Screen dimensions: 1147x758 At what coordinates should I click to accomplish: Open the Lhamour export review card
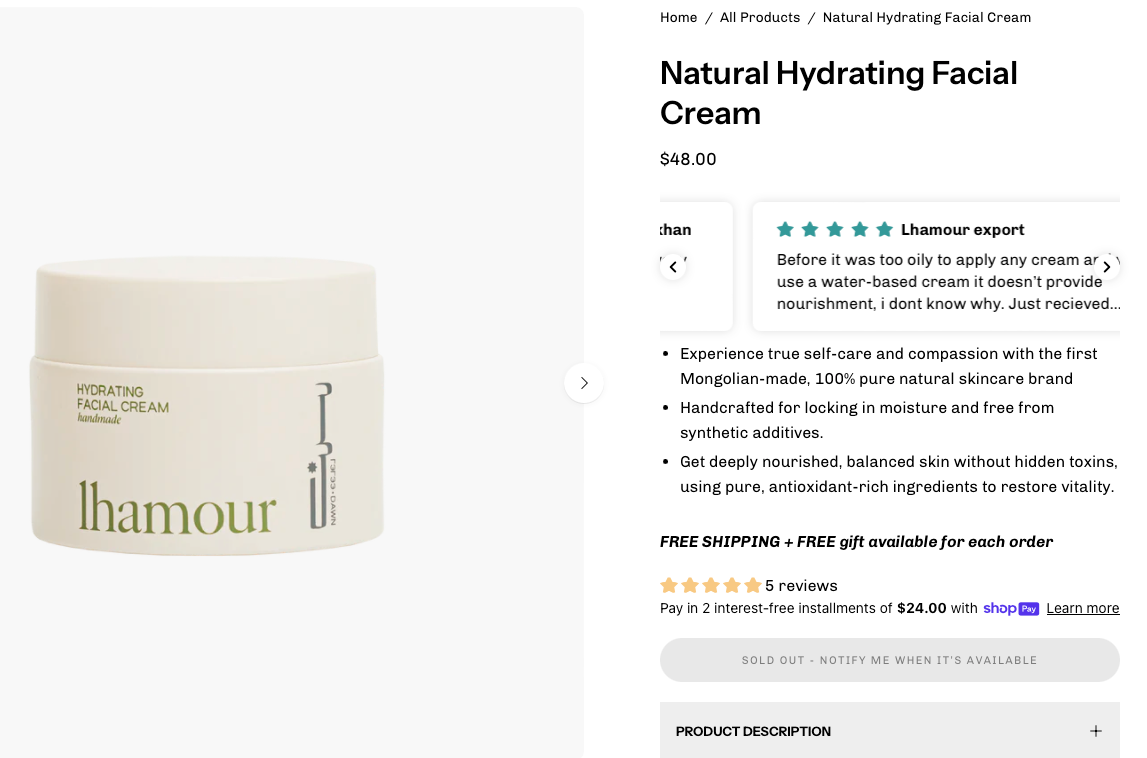point(936,266)
